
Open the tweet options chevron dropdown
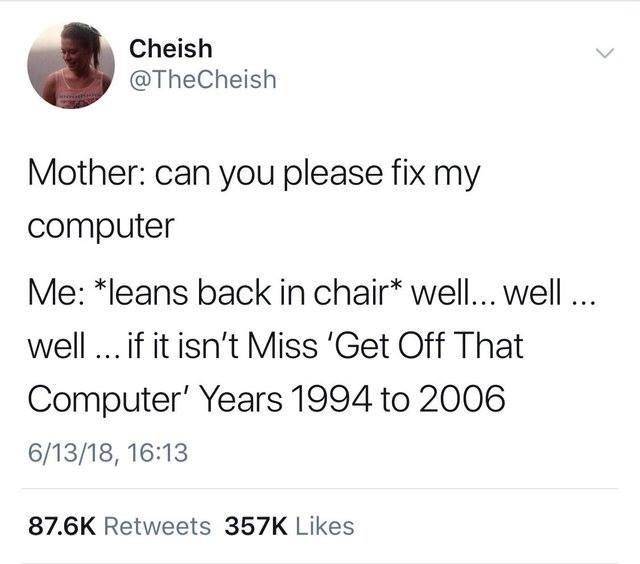[598, 53]
